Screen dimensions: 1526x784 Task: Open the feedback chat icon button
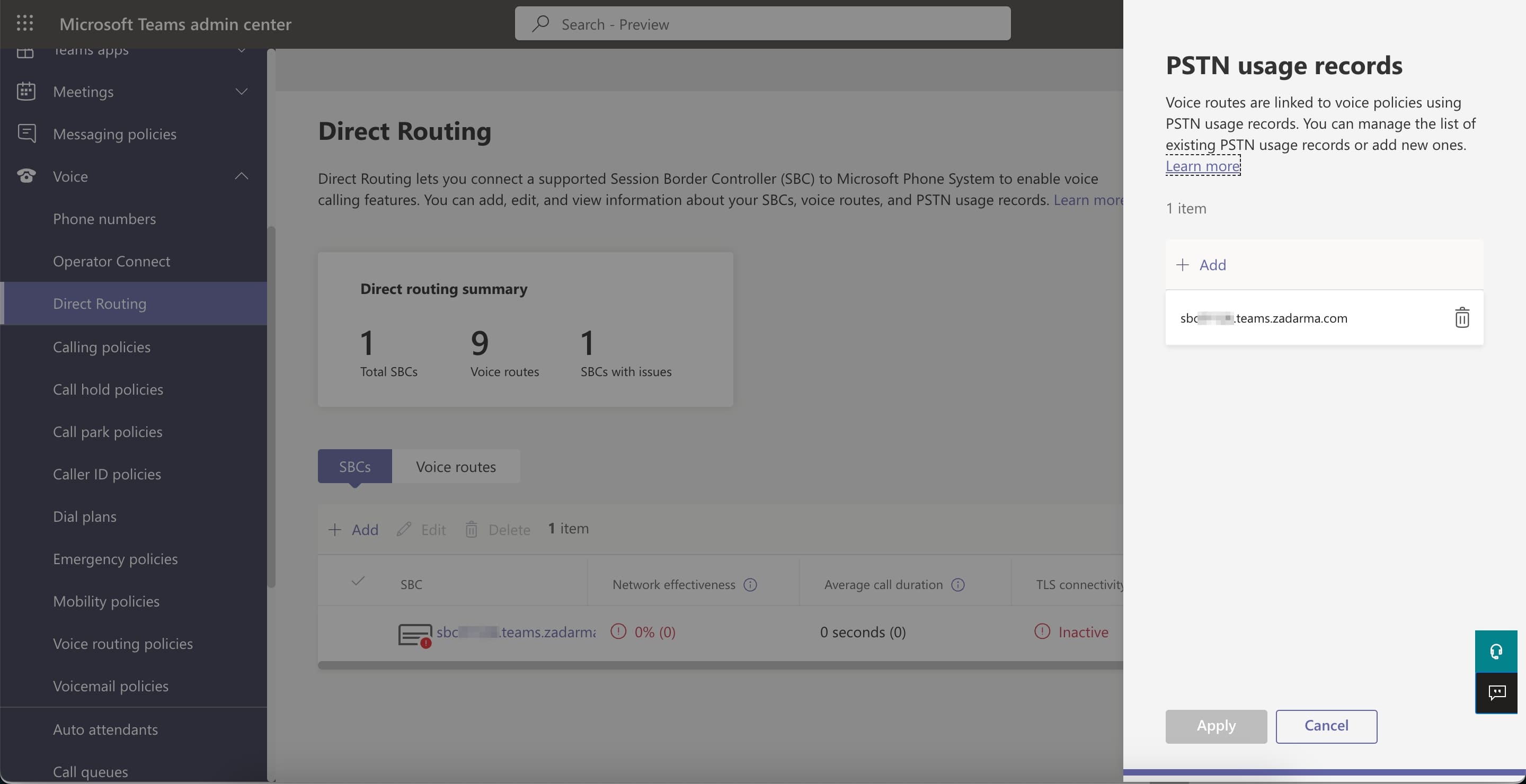point(1496,692)
